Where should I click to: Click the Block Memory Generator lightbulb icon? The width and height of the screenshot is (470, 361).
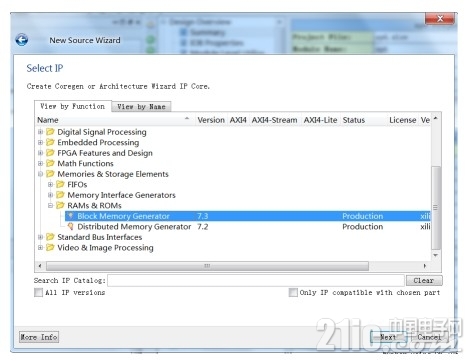tap(70, 216)
